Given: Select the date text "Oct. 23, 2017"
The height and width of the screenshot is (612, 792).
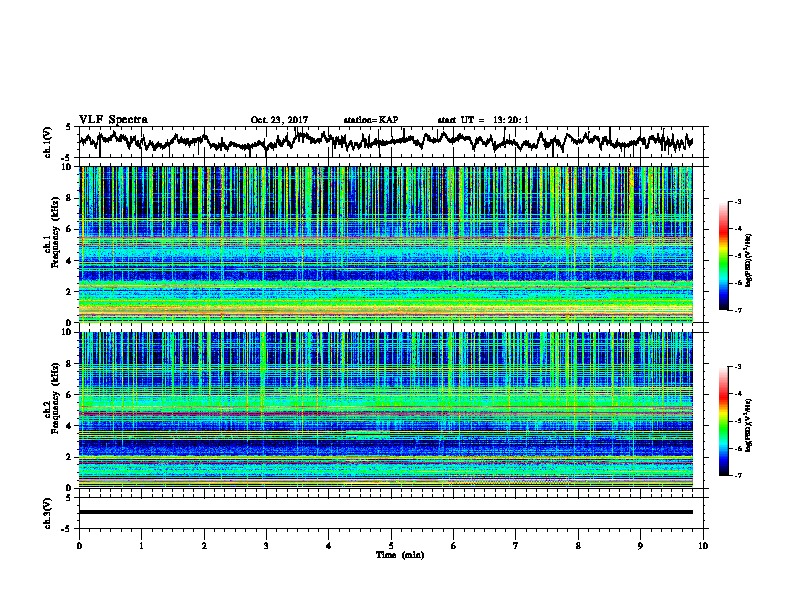Looking at the screenshot, I should [x=279, y=120].
